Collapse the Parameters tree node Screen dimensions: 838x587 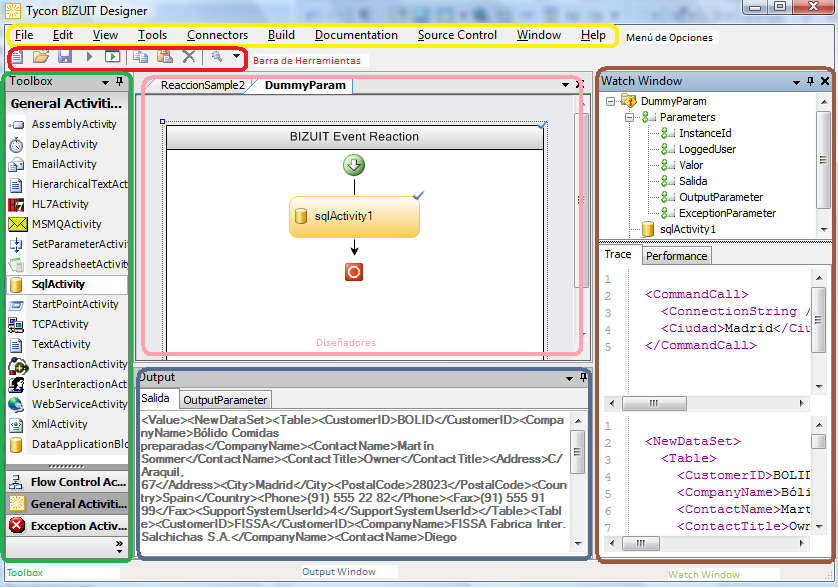[x=630, y=117]
